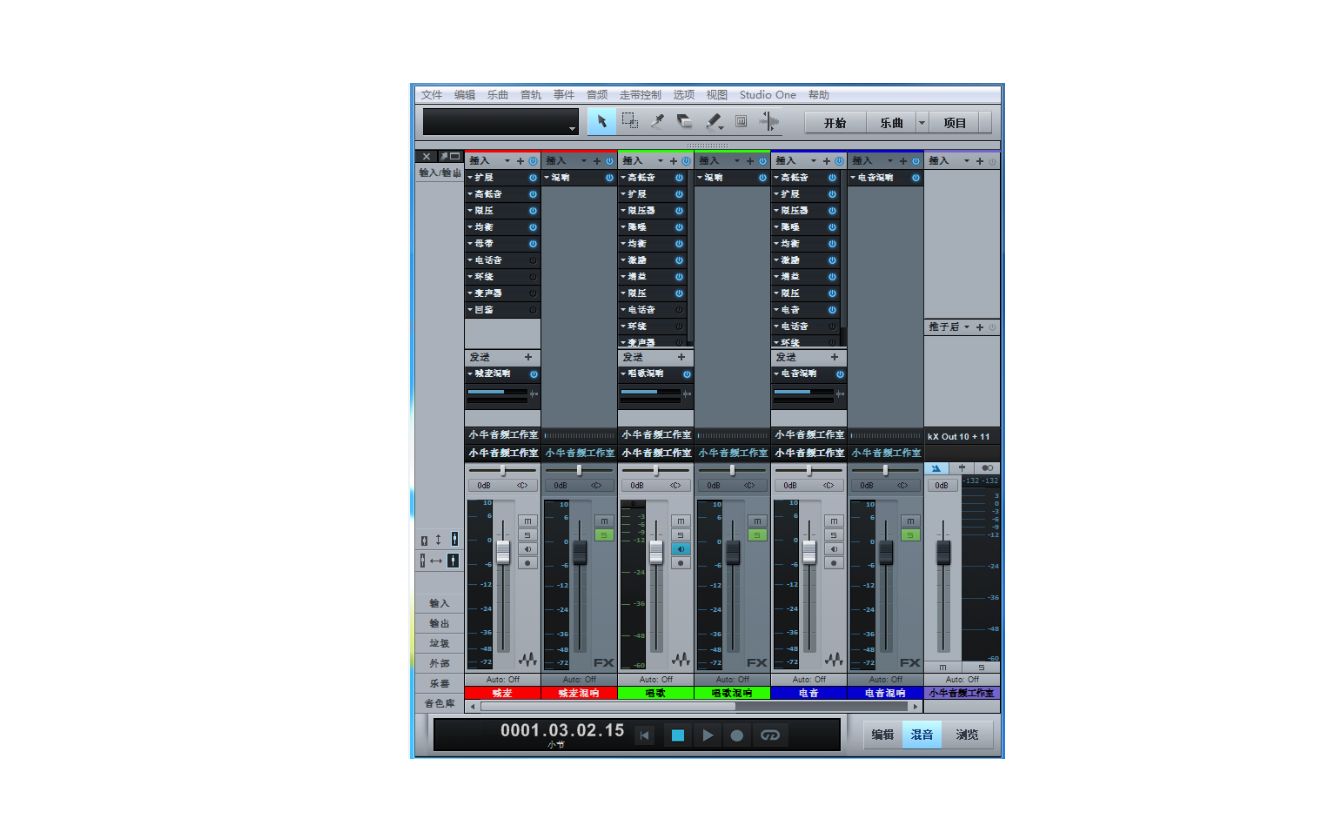Close the mixer console with X icon

pos(425,158)
